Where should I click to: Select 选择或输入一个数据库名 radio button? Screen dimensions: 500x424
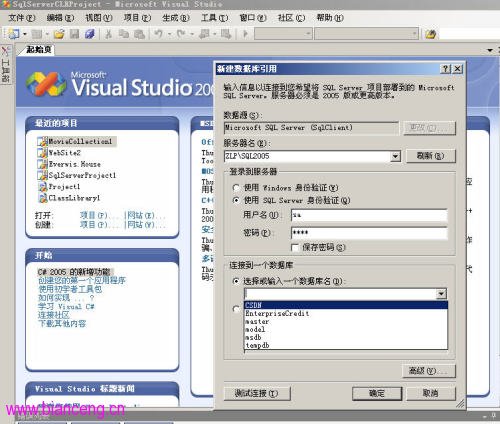tap(236, 281)
